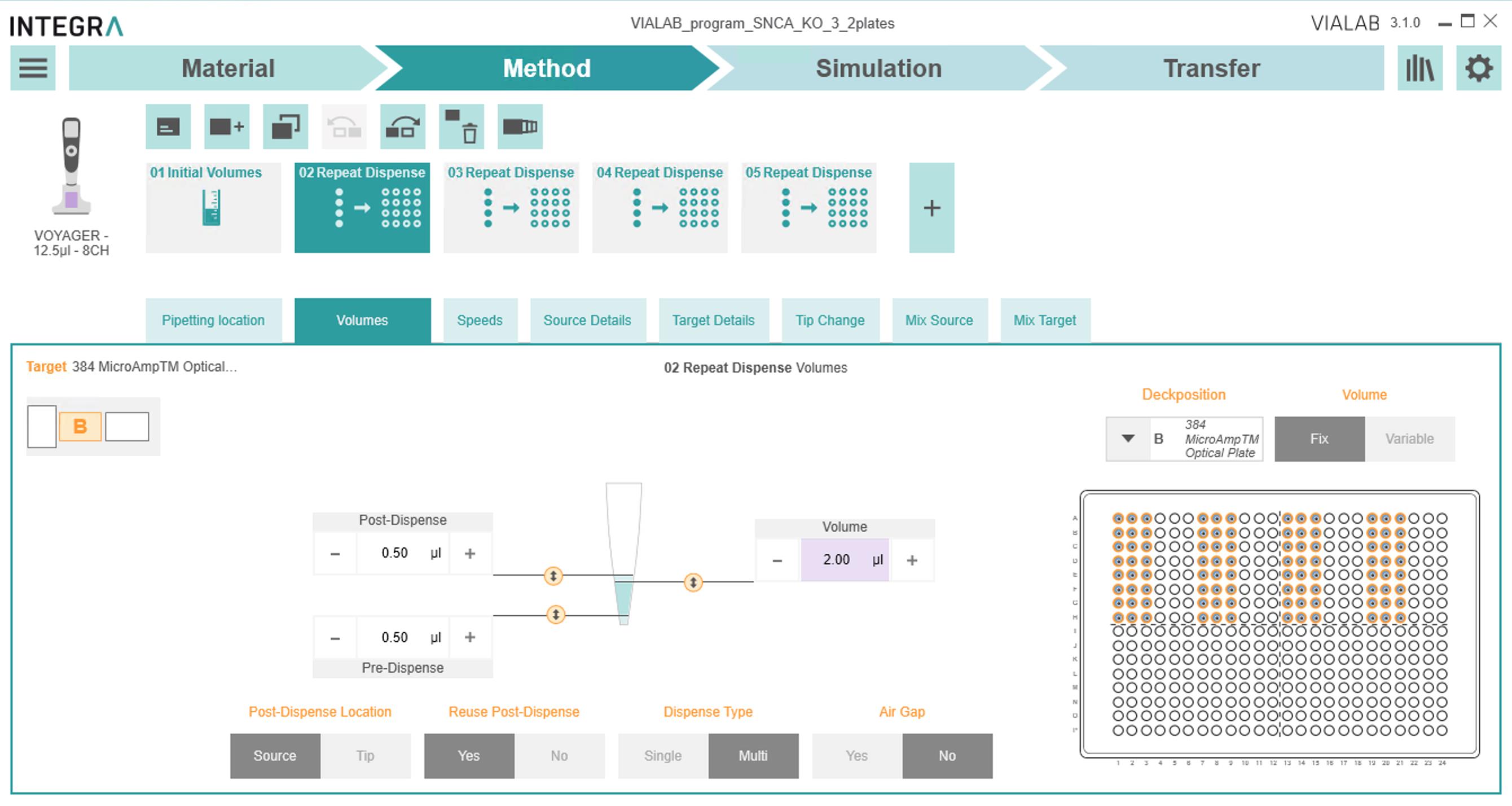
Task: Click the add step toolbar icon
Action: pos(227,127)
